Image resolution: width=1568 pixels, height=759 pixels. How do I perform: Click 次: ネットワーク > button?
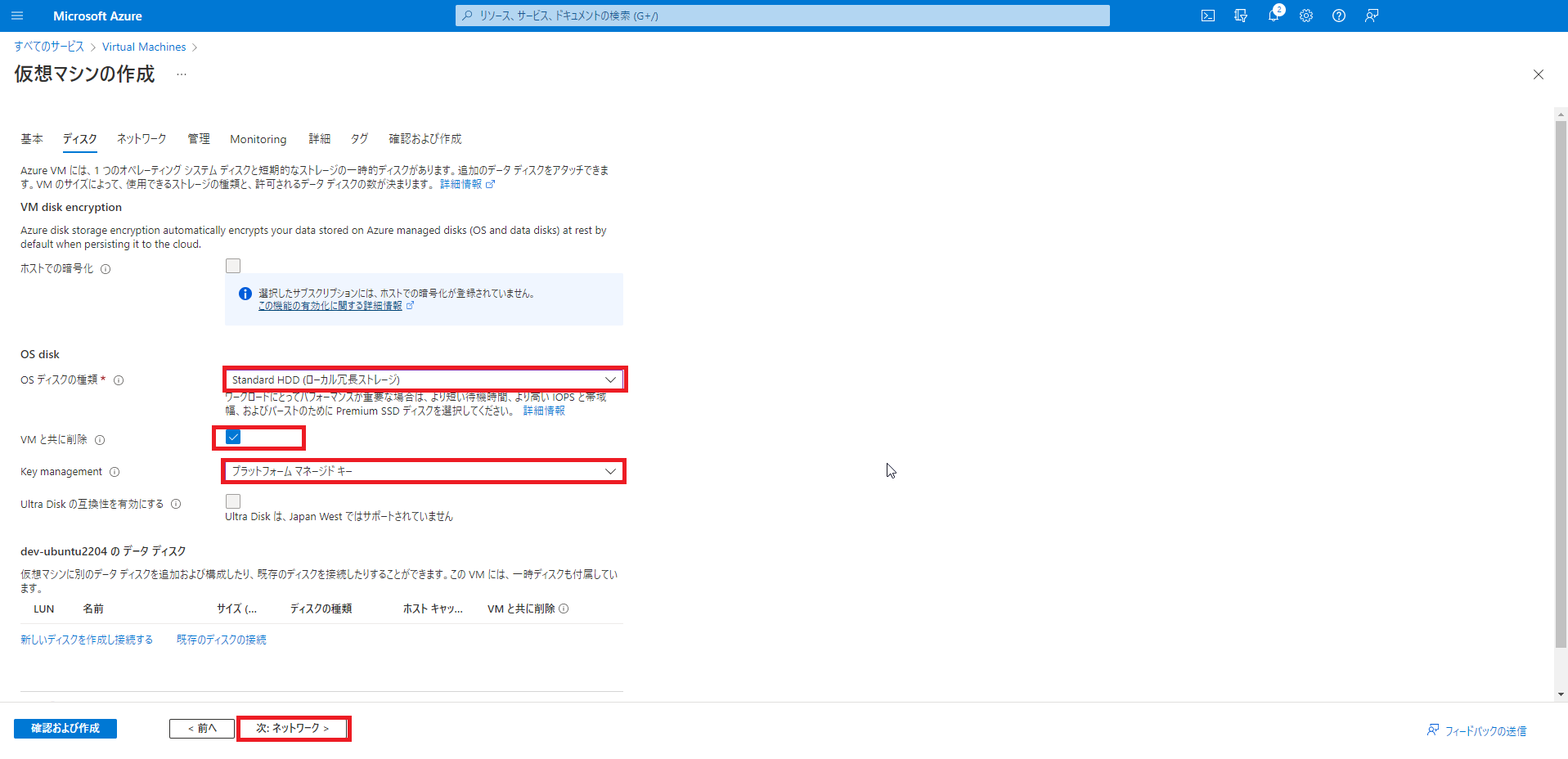(293, 728)
